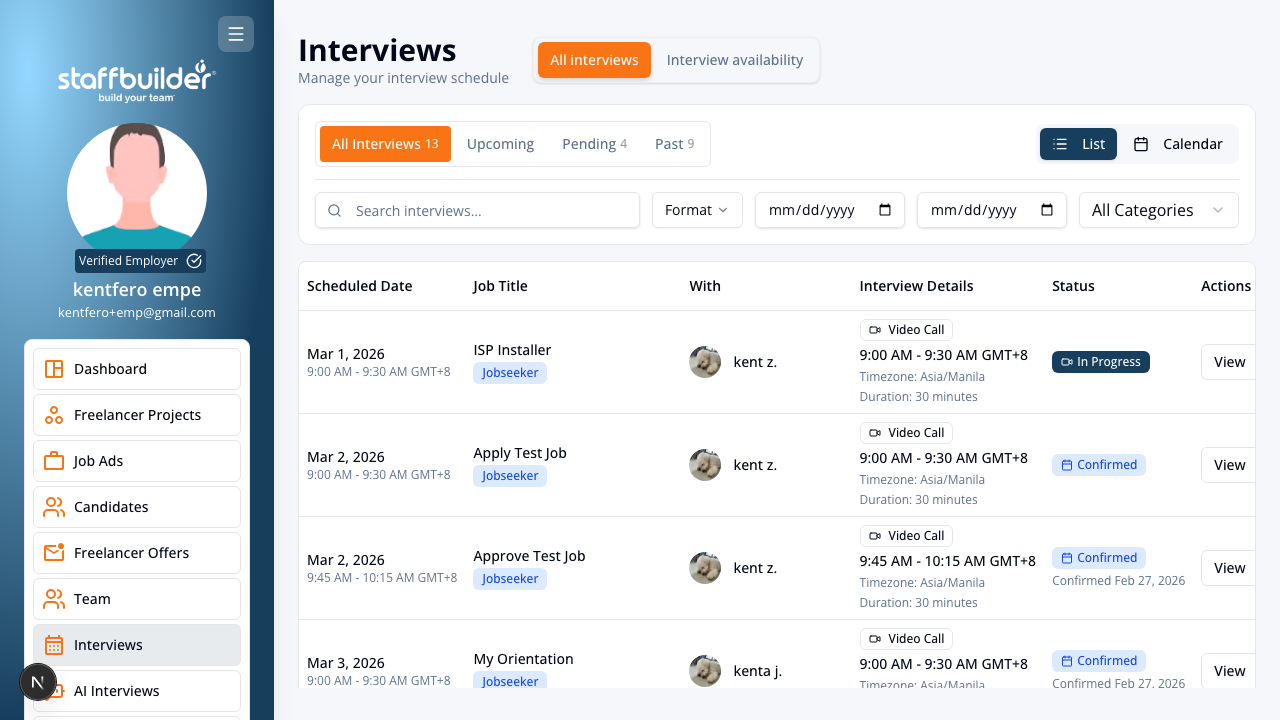This screenshot has height=720, width=1280.
Task: Open AI Interviews in the sidebar
Action: [x=137, y=691]
